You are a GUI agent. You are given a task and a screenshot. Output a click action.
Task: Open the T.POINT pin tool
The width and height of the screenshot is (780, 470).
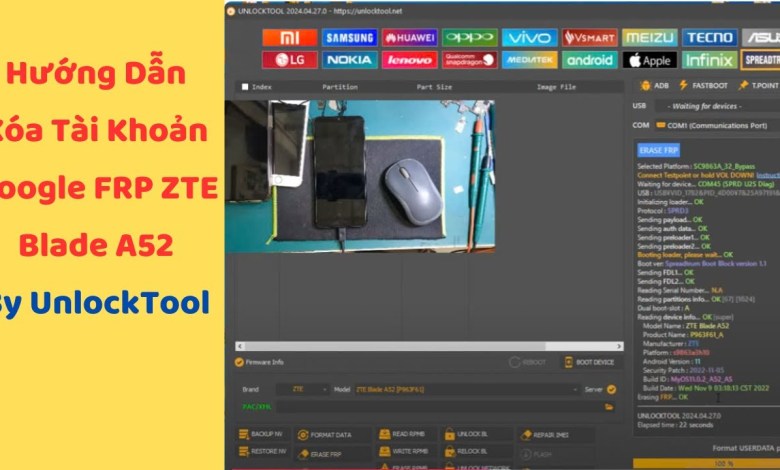click(758, 86)
